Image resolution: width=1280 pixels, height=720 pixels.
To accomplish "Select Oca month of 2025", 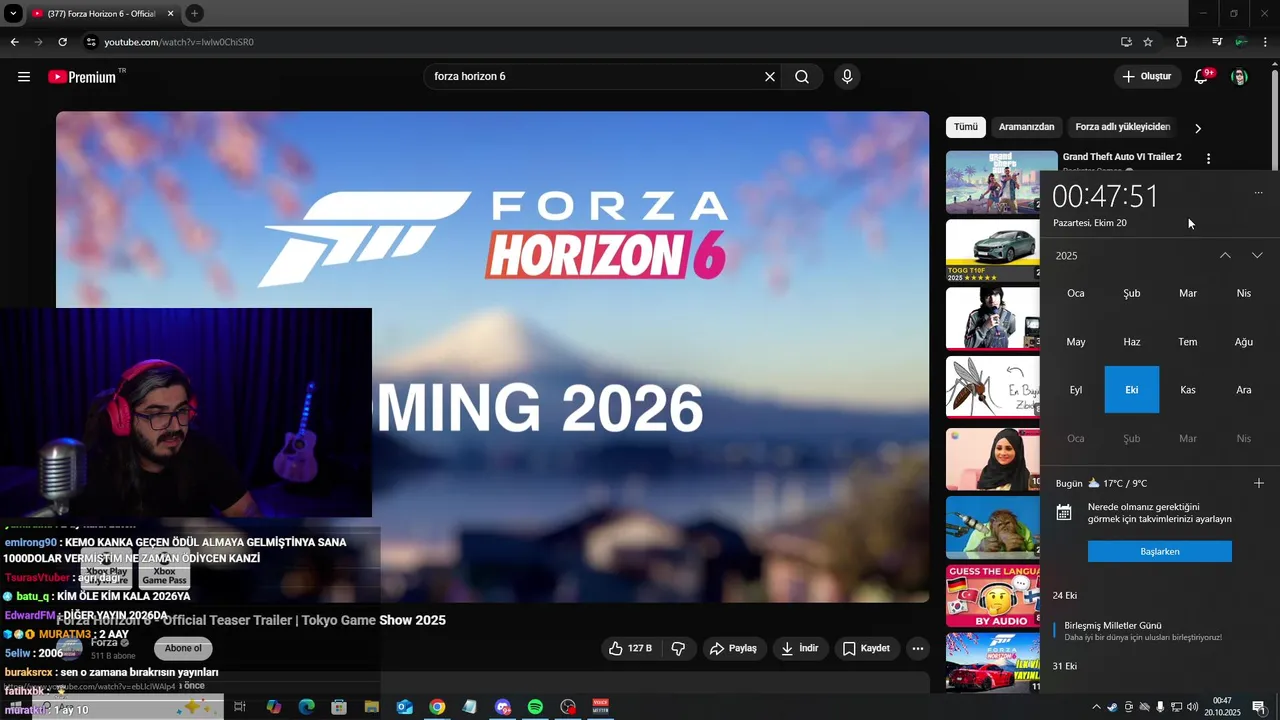I will (1076, 293).
